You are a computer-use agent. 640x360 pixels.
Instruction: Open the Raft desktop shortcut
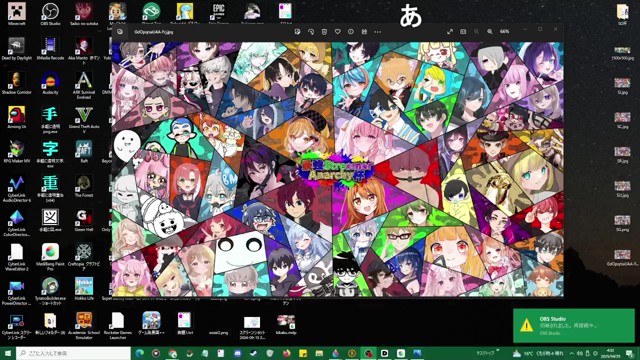pyautogui.click(x=84, y=151)
